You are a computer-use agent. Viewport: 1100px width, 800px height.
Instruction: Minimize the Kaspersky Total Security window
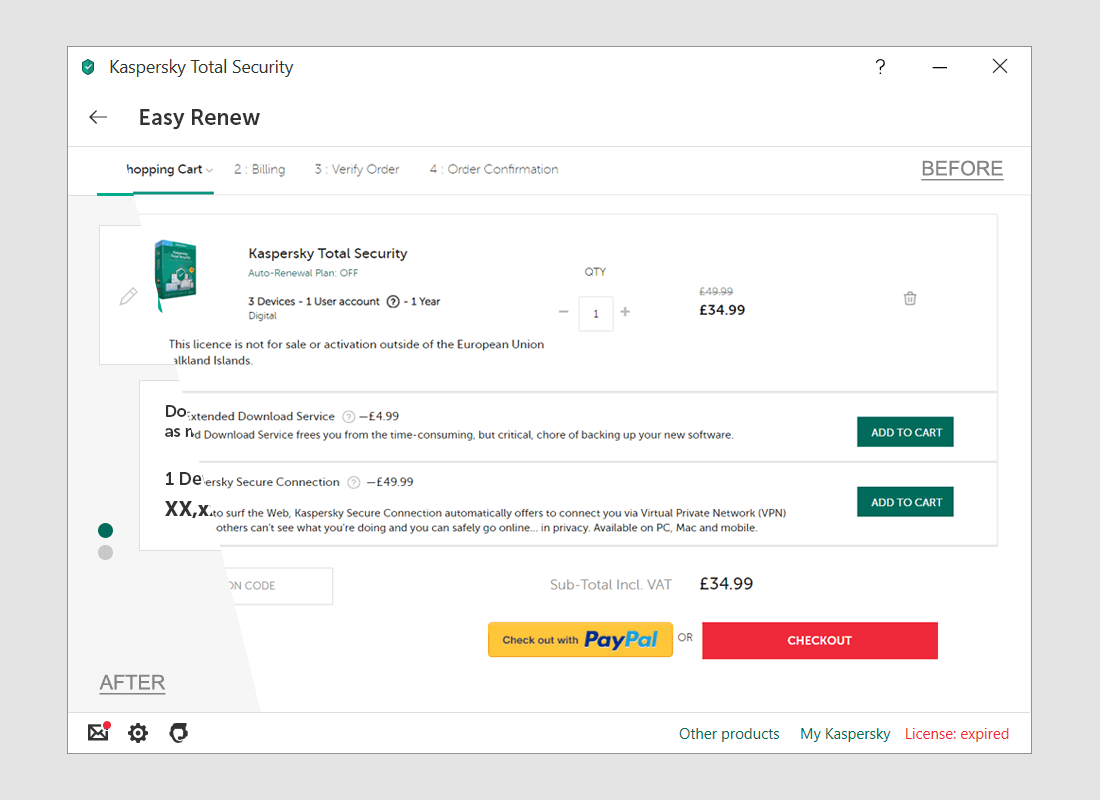[x=940, y=67]
